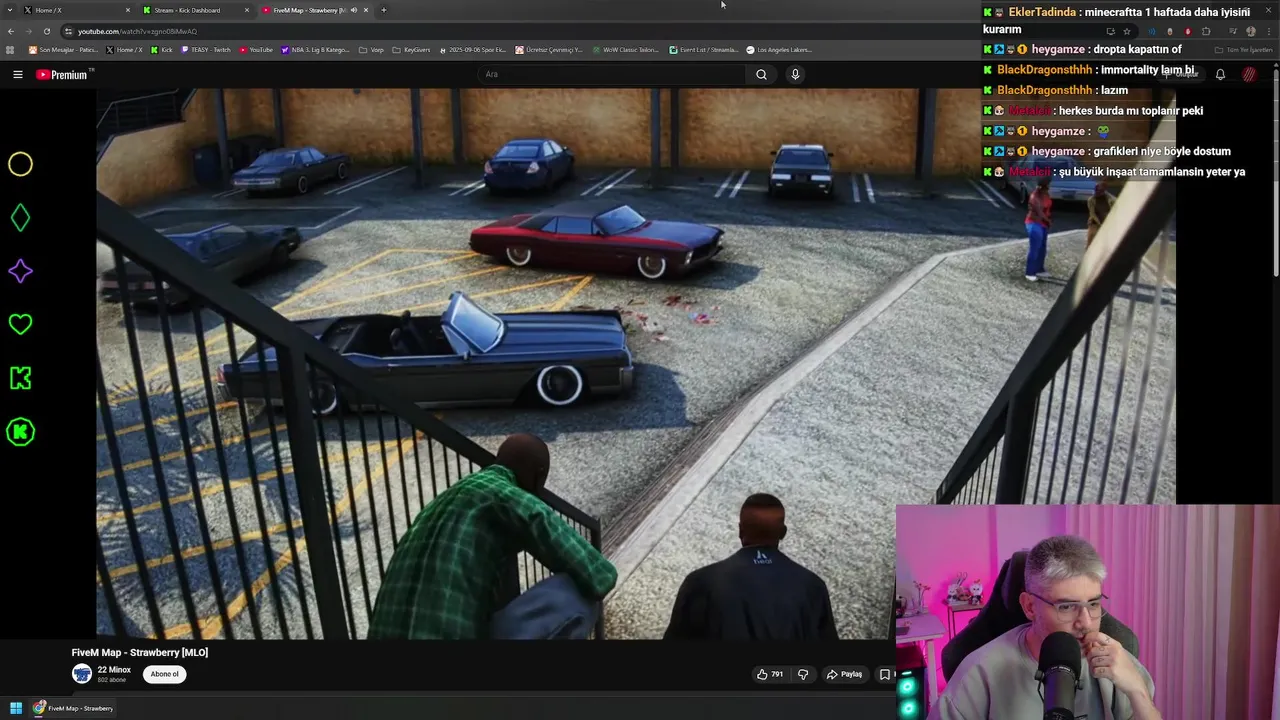
Task: Open the 22 Minox channel name link
Action: (114, 670)
